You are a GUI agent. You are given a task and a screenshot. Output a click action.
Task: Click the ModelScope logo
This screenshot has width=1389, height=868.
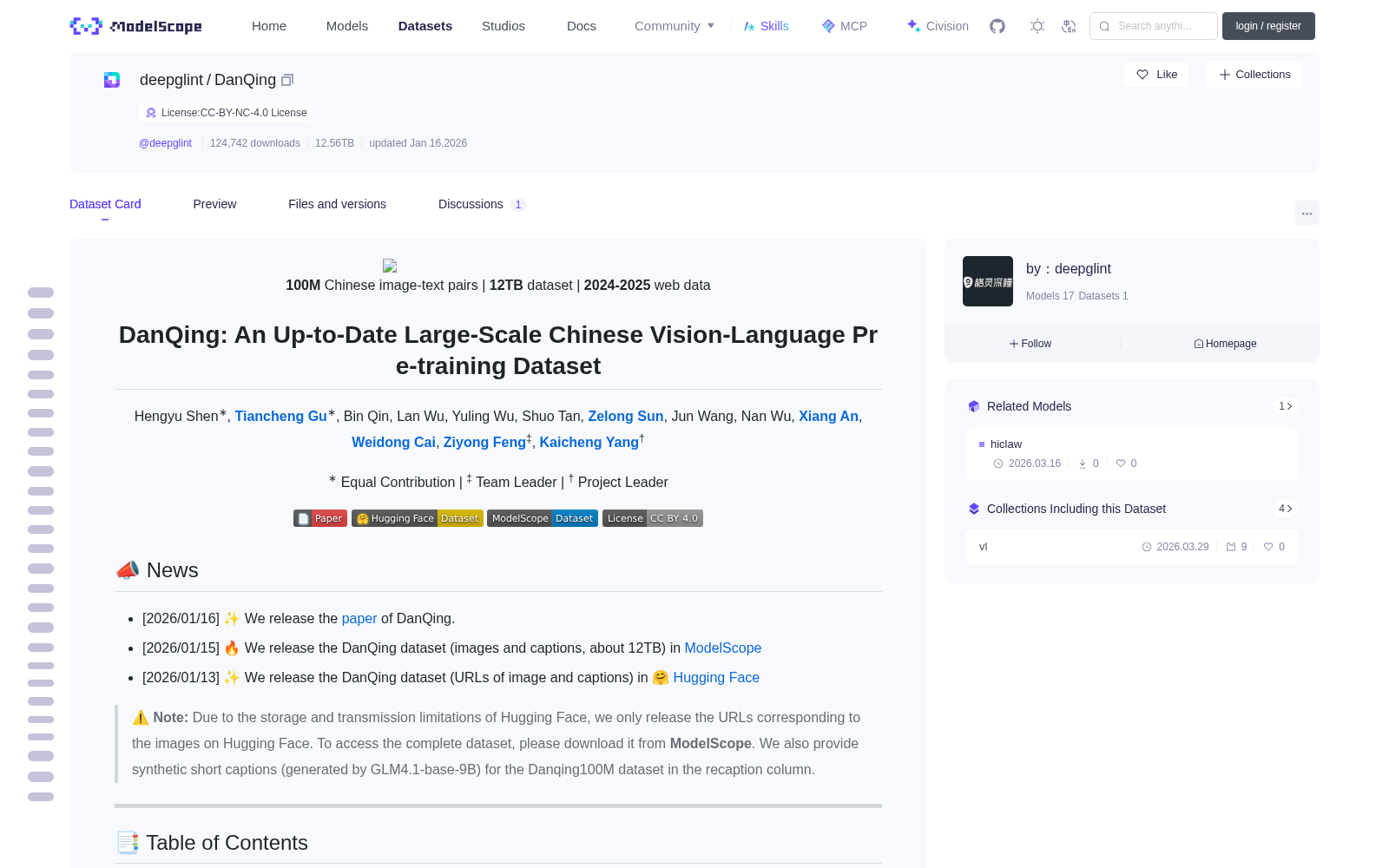point(136,26)
